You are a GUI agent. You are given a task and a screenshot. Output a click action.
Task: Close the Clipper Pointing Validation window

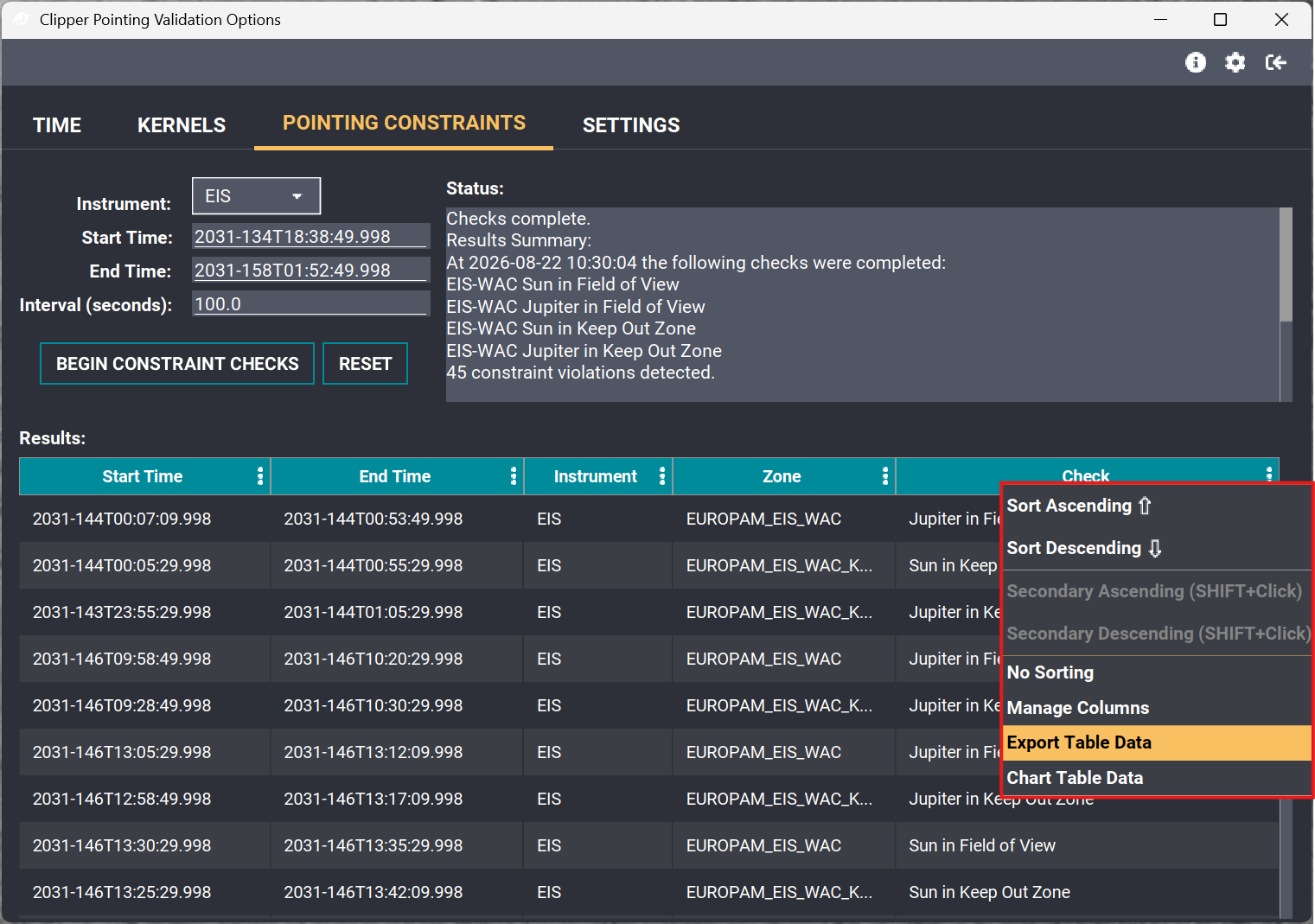coord(1281,19)
